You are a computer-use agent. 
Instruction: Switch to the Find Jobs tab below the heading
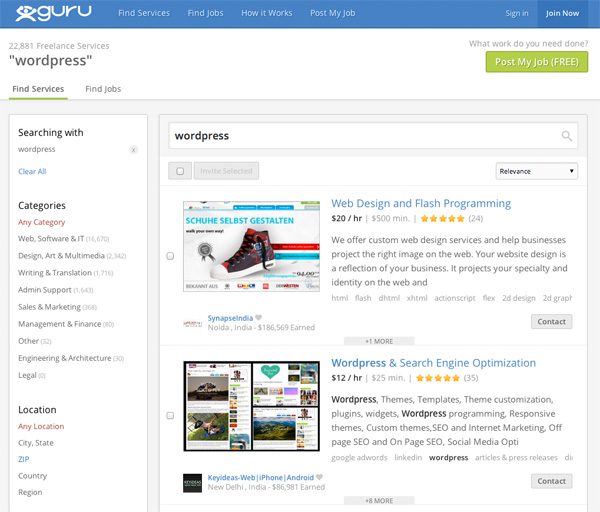pyautogui.click(x=103, y=89)
